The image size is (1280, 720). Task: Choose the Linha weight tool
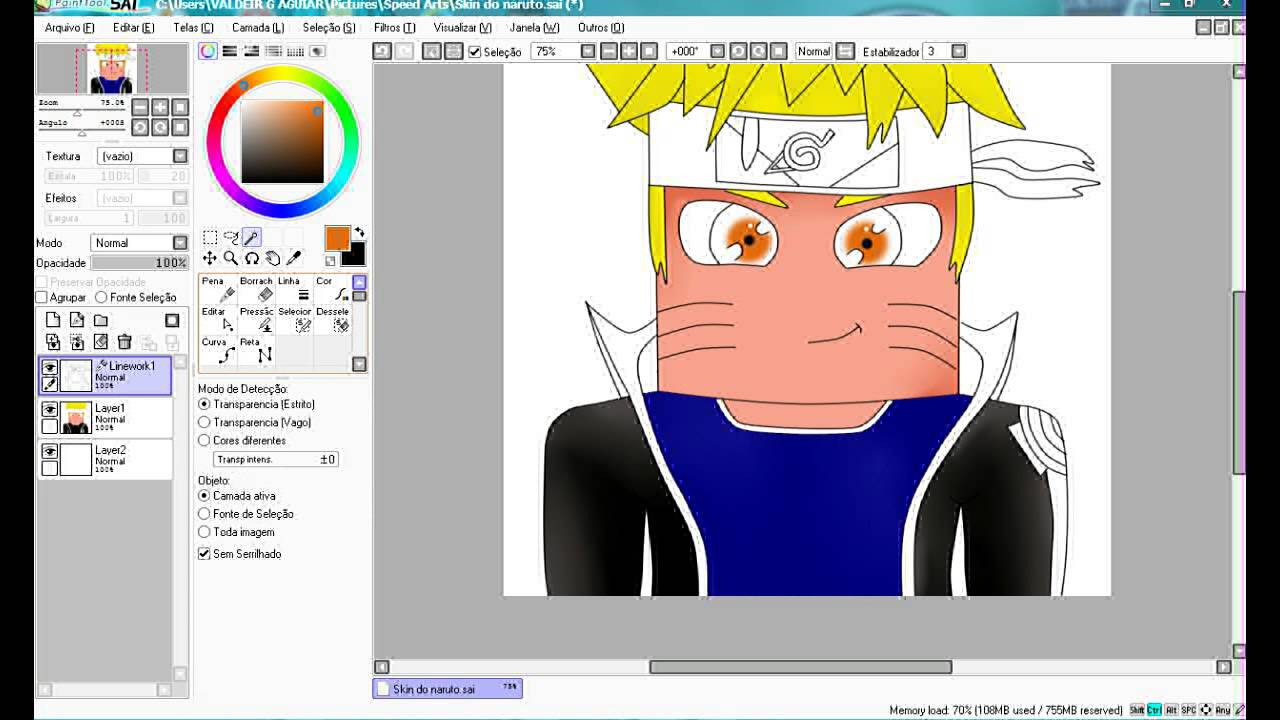point(294,289)
